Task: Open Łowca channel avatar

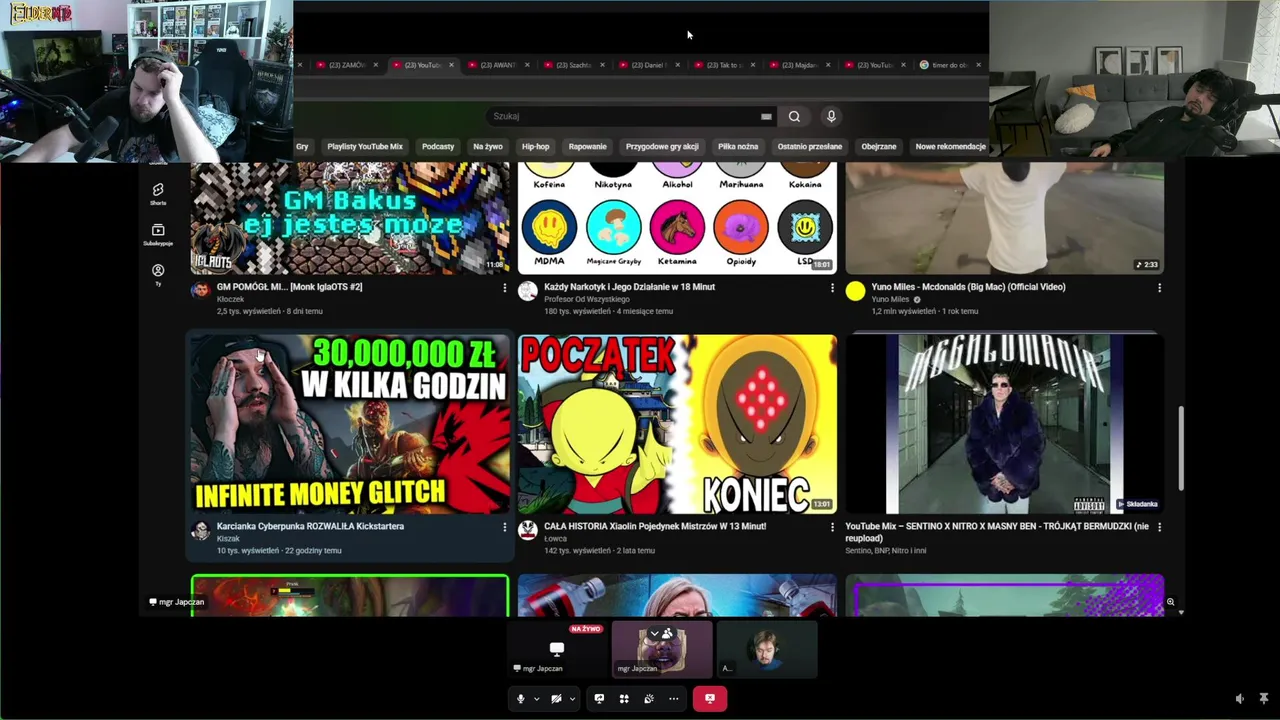Action: pyautogui.click(x=527, y=530)
